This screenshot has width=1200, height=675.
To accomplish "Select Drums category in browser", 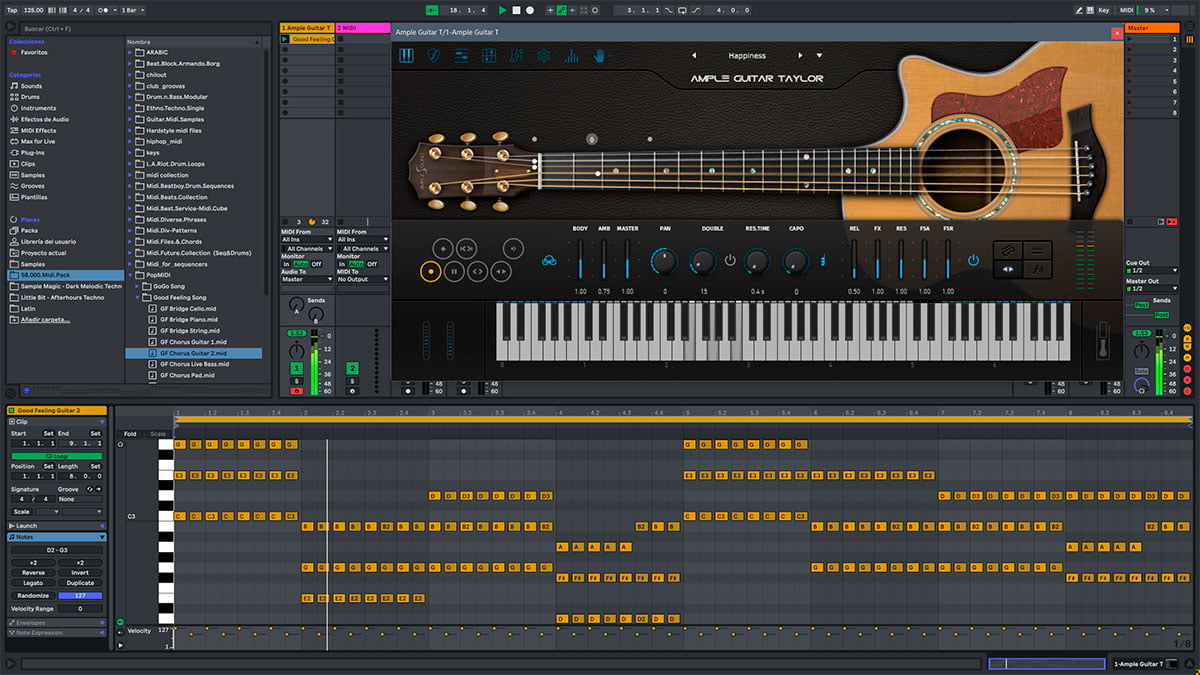I will [x=31, y=97].
